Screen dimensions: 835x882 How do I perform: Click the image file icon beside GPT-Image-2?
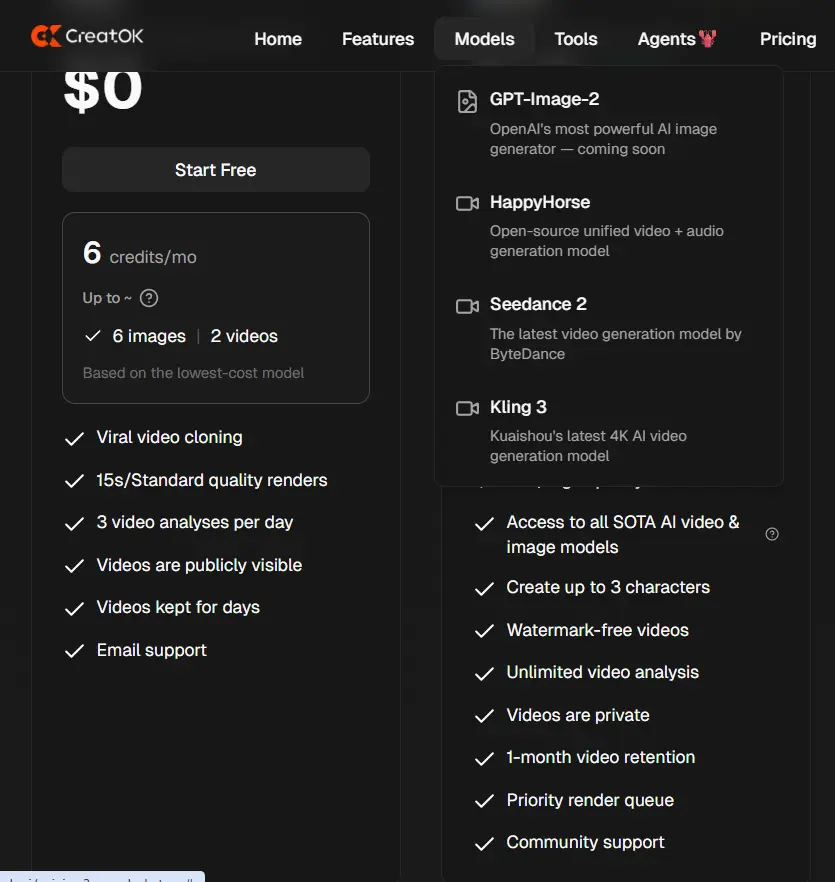[x=467, y=102]
